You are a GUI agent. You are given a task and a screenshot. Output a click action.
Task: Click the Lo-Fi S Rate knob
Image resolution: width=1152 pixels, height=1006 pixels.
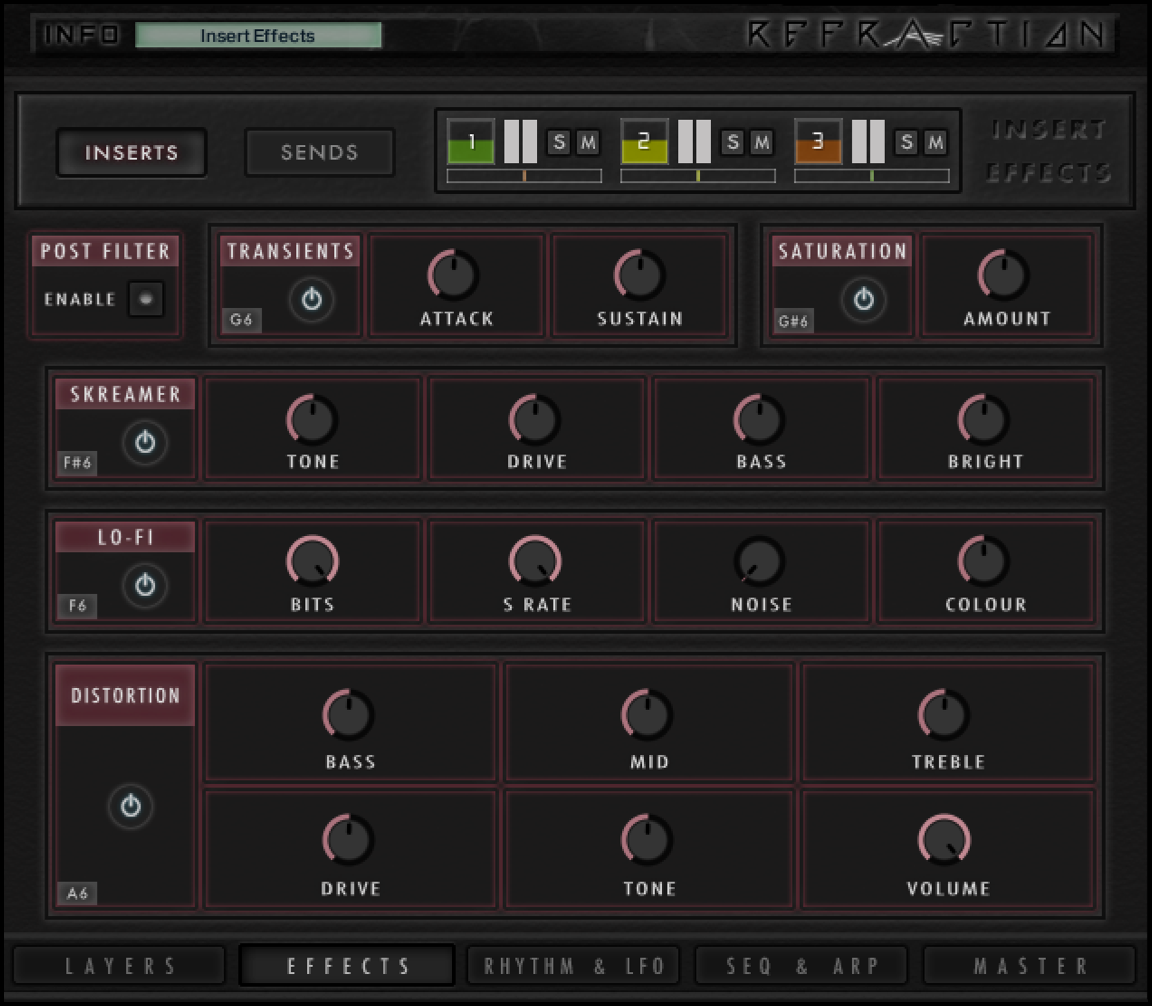[x=535, y=561]
